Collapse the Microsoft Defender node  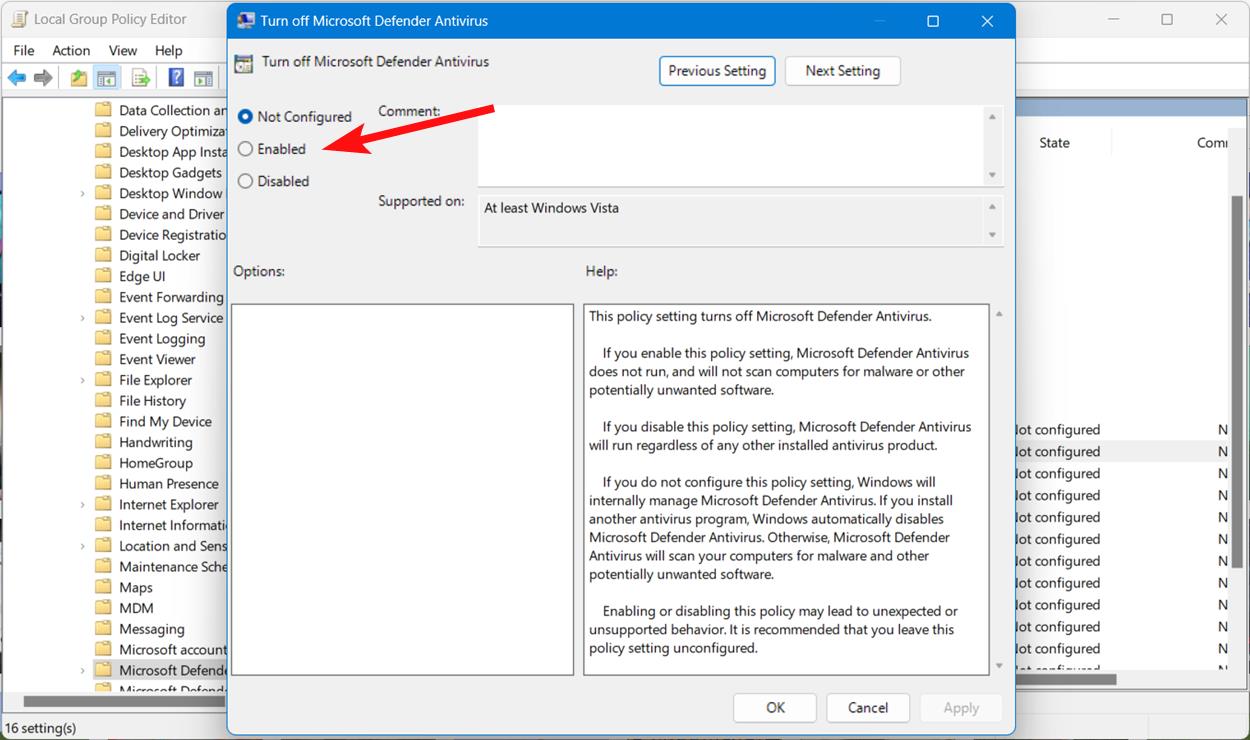82,670
